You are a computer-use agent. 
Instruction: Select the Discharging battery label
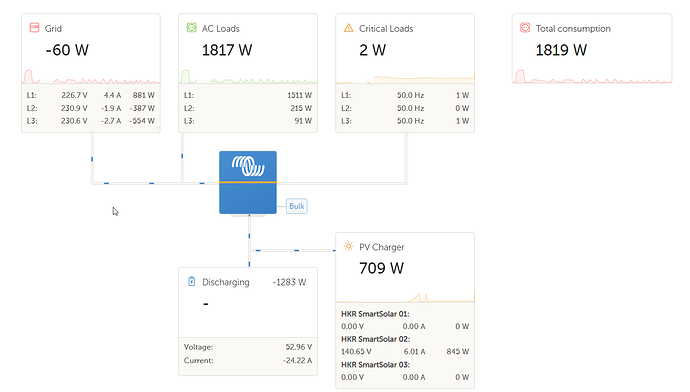(226, 282)
